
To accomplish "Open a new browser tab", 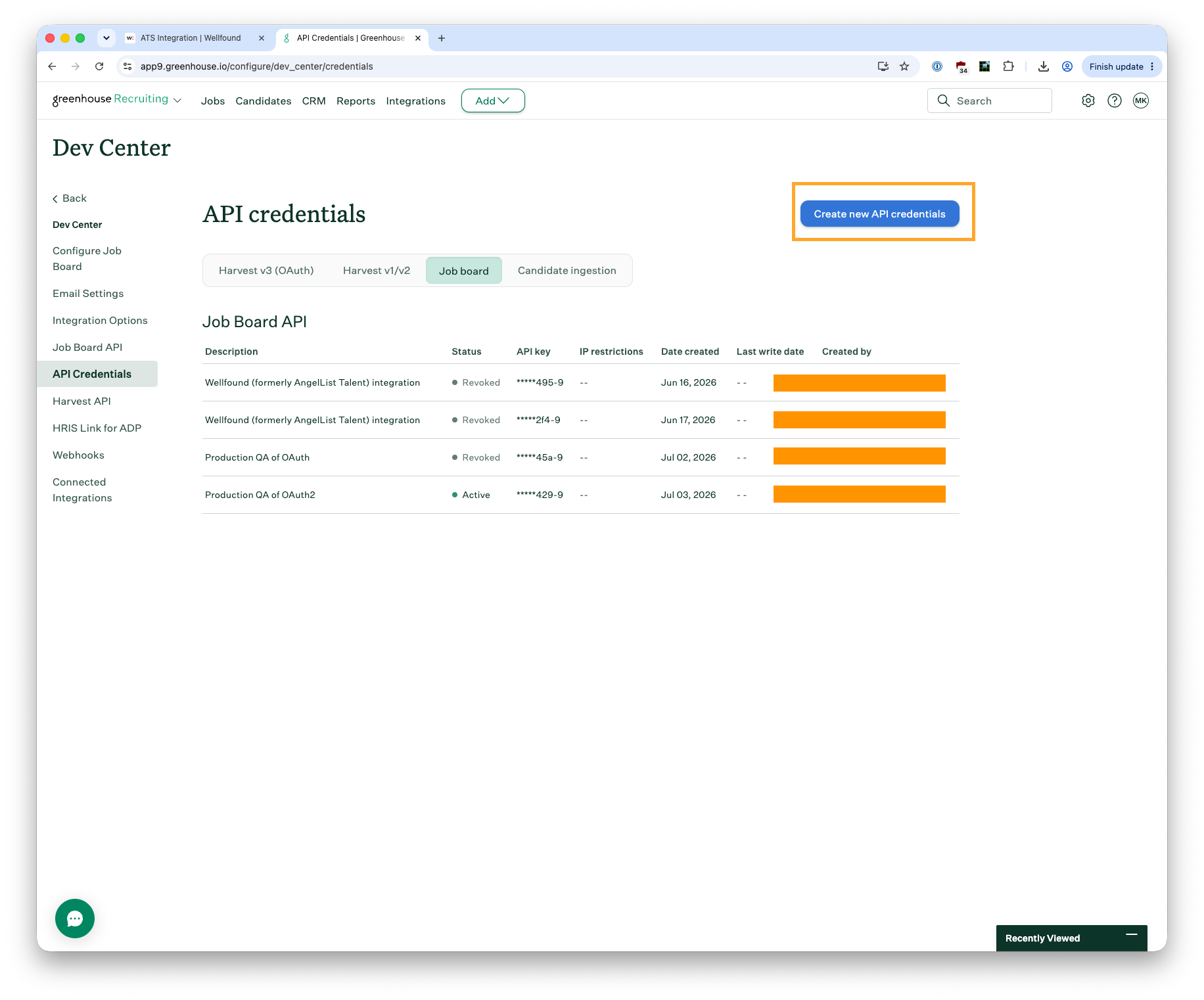I will [x=442, y=38].
